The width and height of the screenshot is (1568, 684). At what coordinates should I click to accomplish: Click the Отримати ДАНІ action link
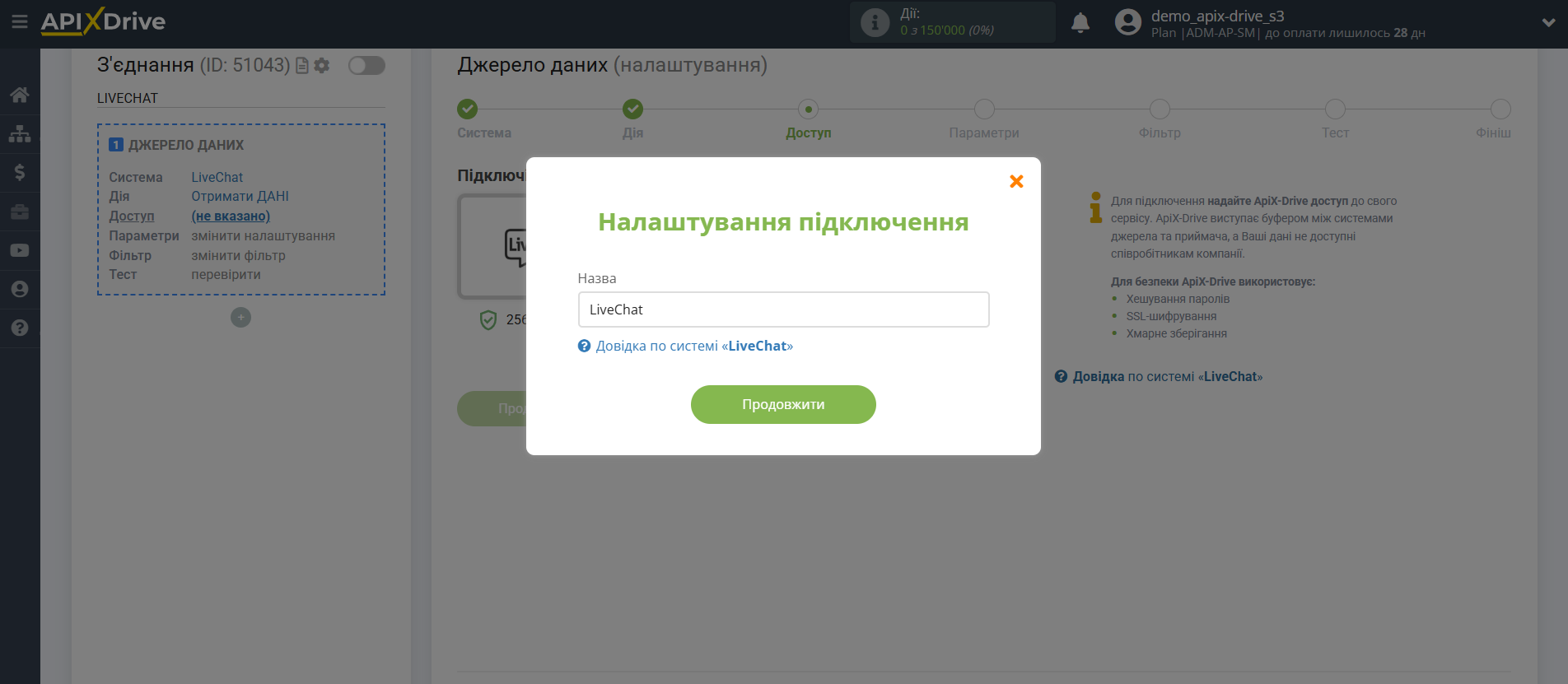(240, 196)
